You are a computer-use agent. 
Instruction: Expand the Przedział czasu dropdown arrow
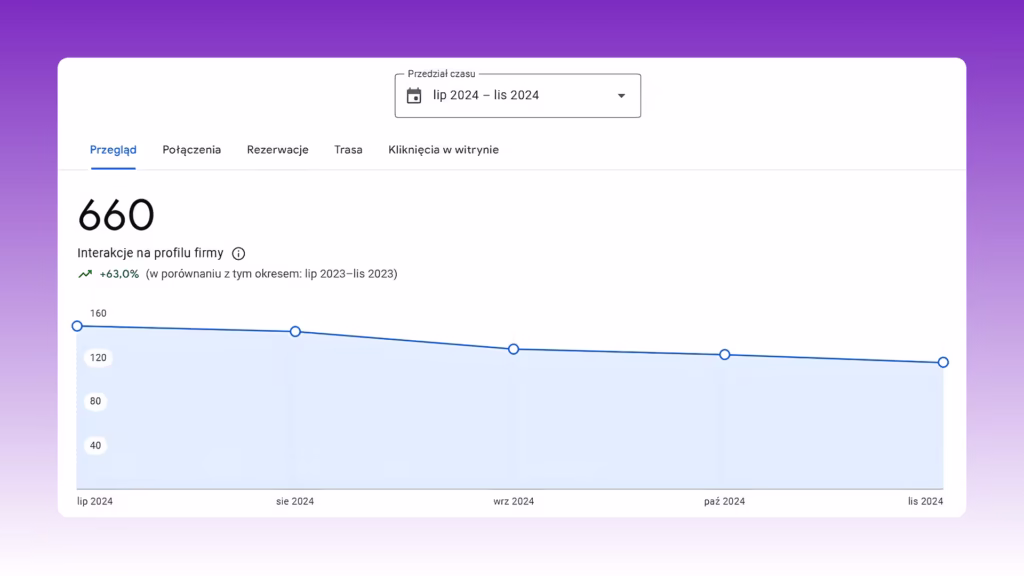621,96
